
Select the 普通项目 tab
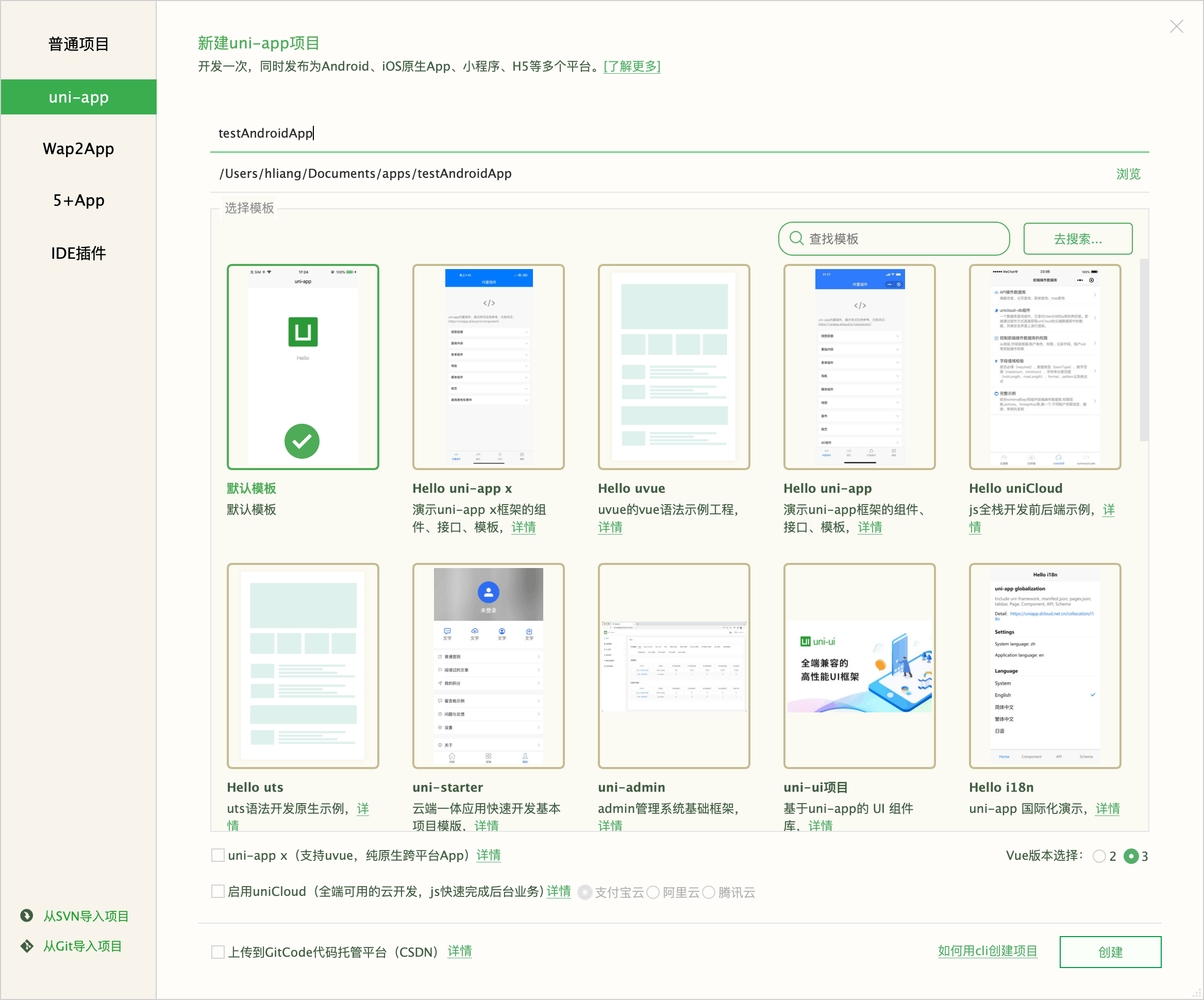point(78,44)
